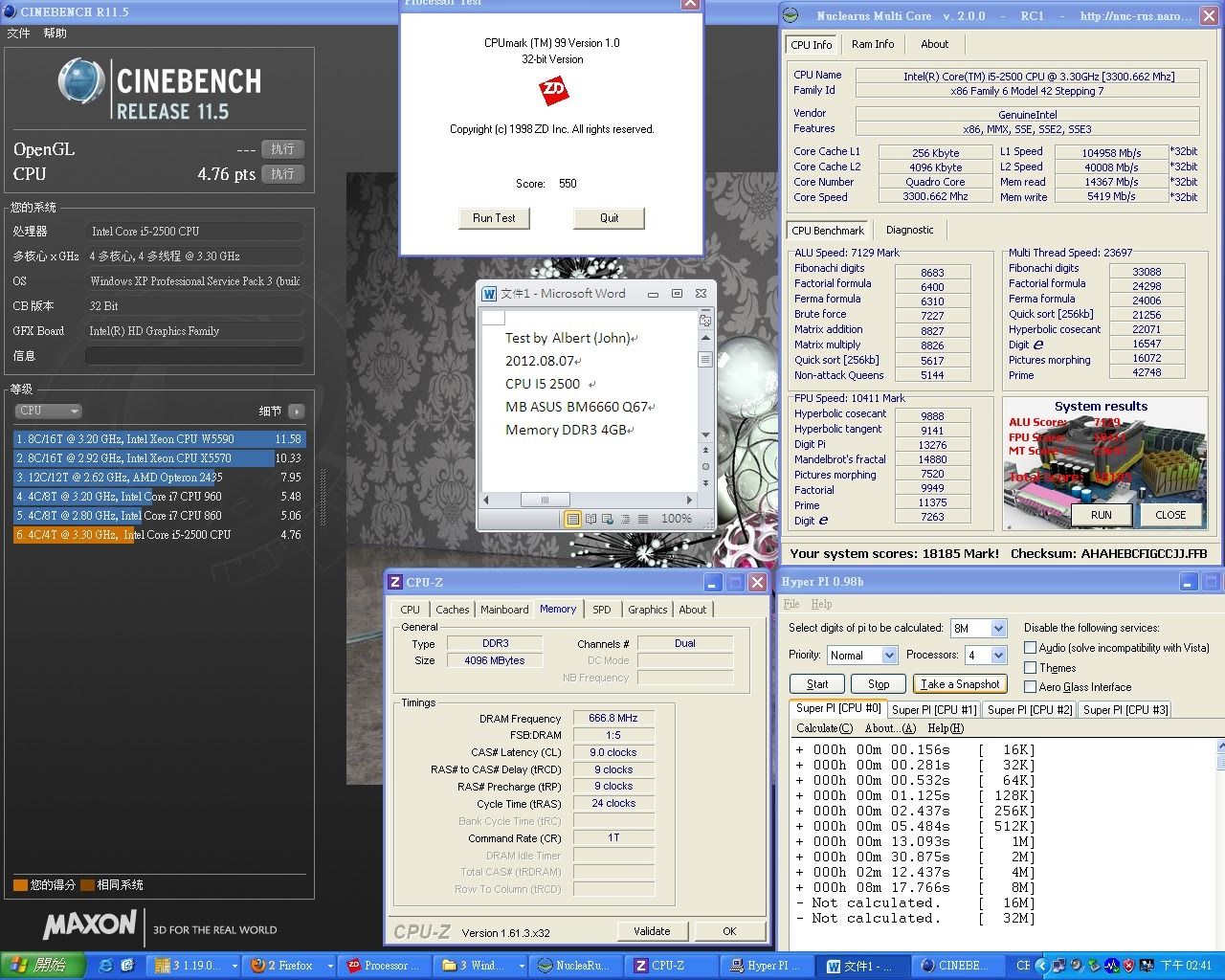1225x980 pixels.
Task: Open the Graphics tab in CPU-Z
Action: tap(647, 610)
